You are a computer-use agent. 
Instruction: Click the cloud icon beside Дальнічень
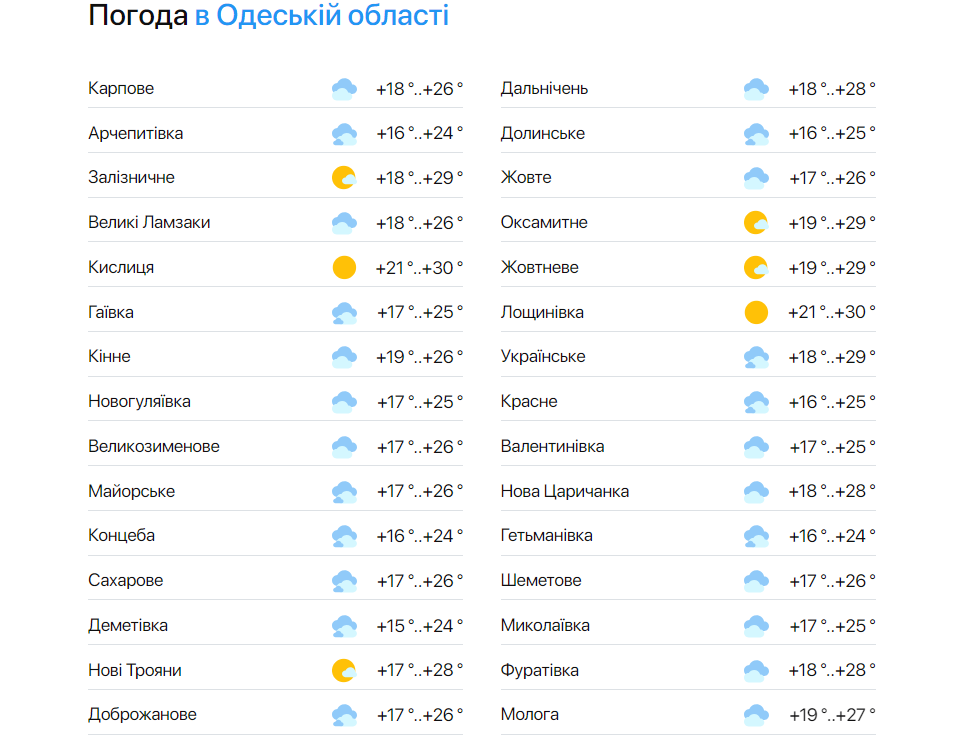click(757, 87)
